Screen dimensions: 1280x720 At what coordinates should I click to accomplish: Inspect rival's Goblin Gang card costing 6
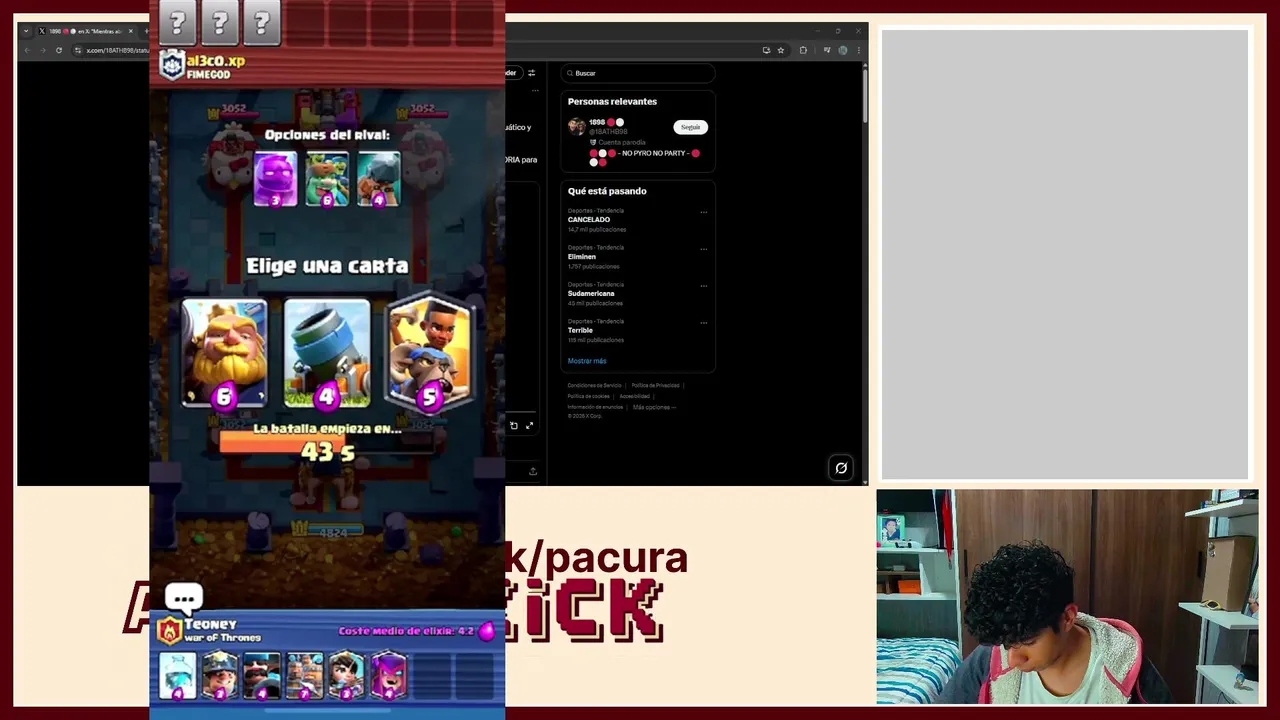click(x=327, y=179)
